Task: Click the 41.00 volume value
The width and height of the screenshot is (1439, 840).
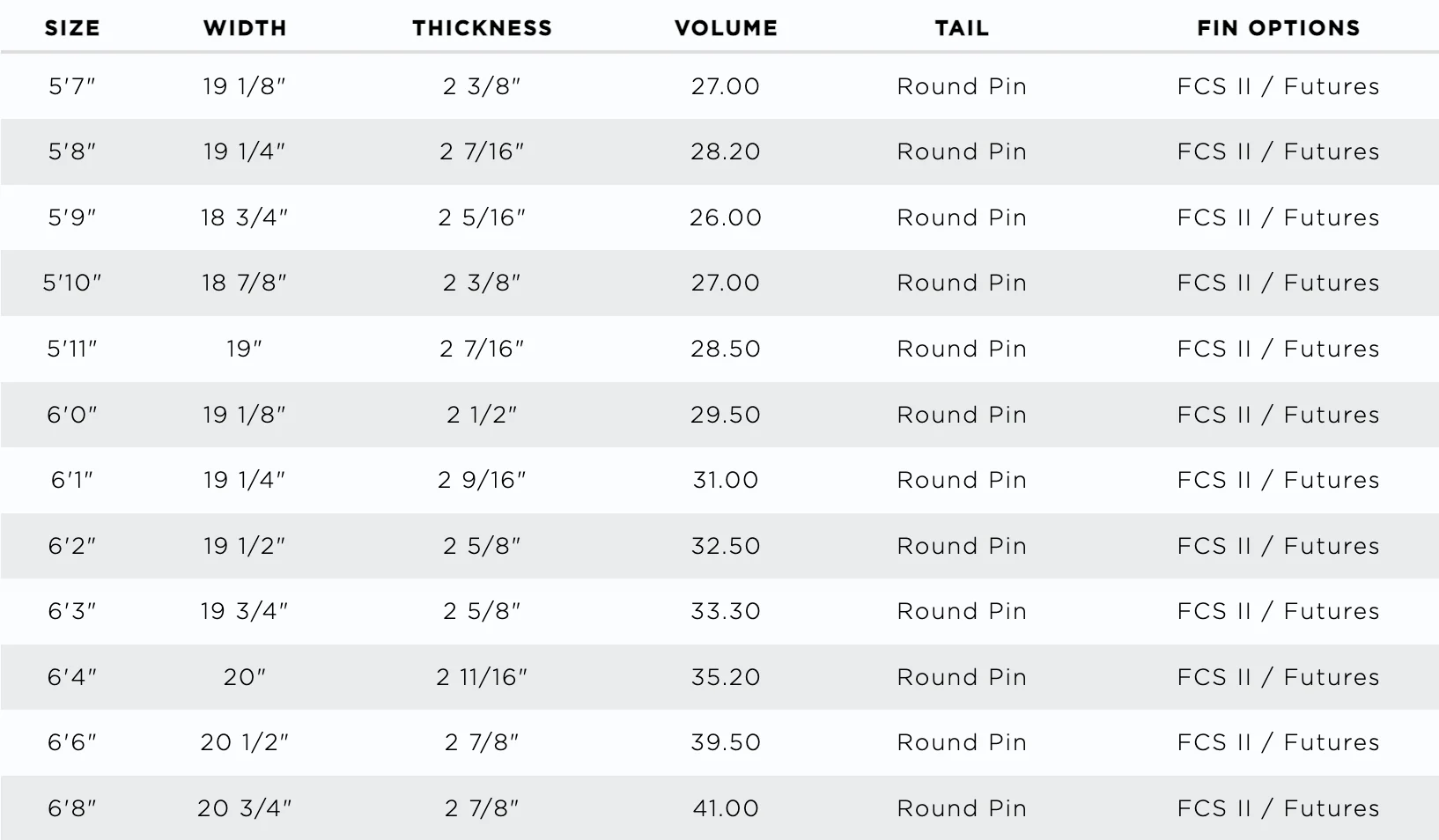Action: pos(726,808)
